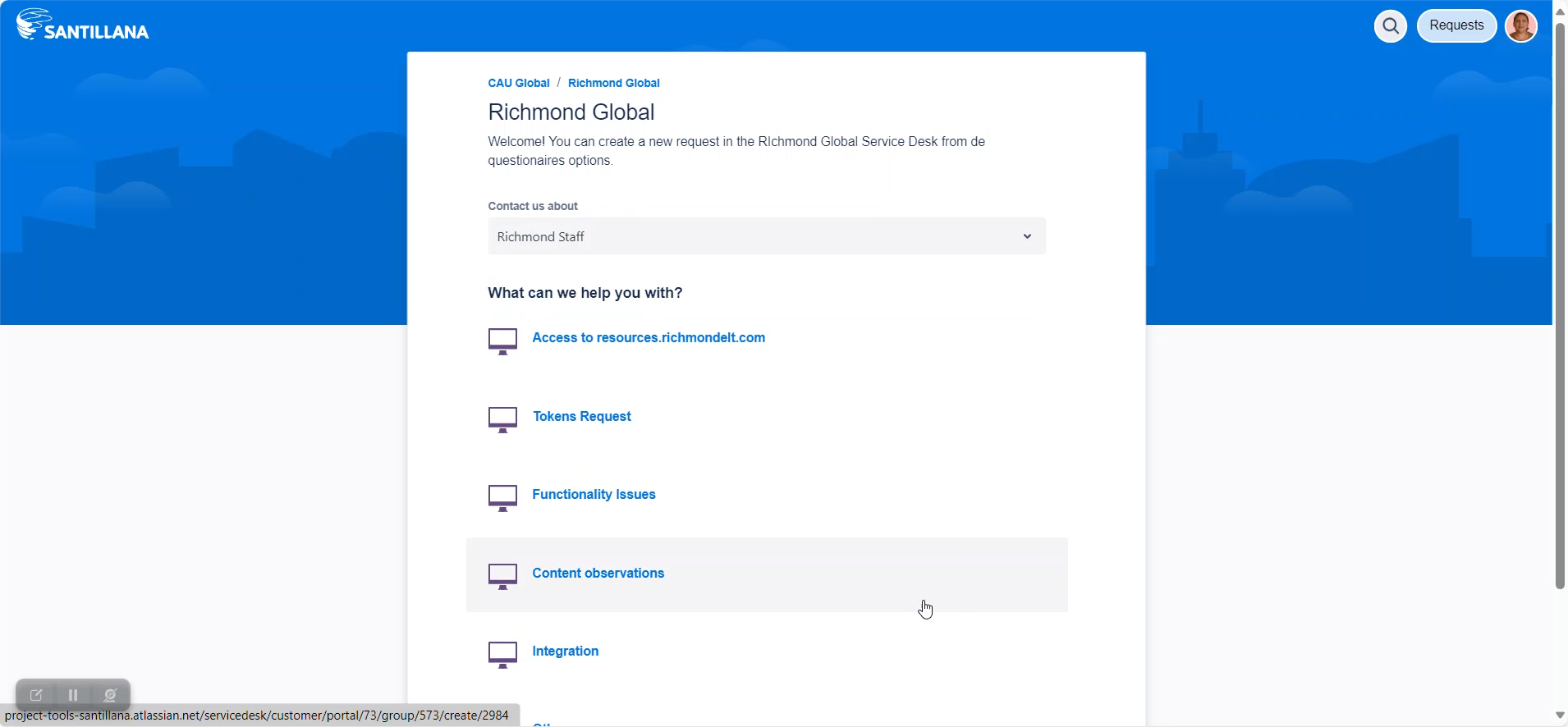Viewport: 1568px width, 727px height.
Task: Click monitor icon next to Access to resources
Action: (502, 341)
